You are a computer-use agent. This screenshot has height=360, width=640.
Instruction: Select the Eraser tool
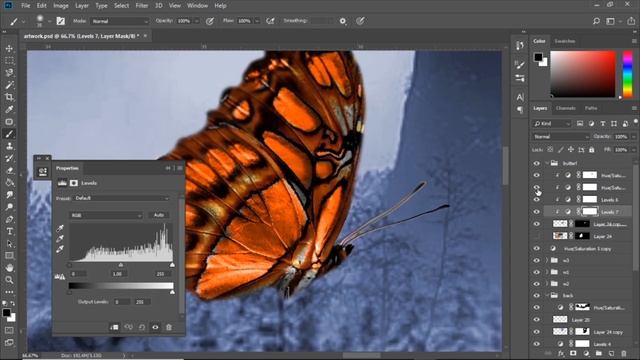point(9,170)
